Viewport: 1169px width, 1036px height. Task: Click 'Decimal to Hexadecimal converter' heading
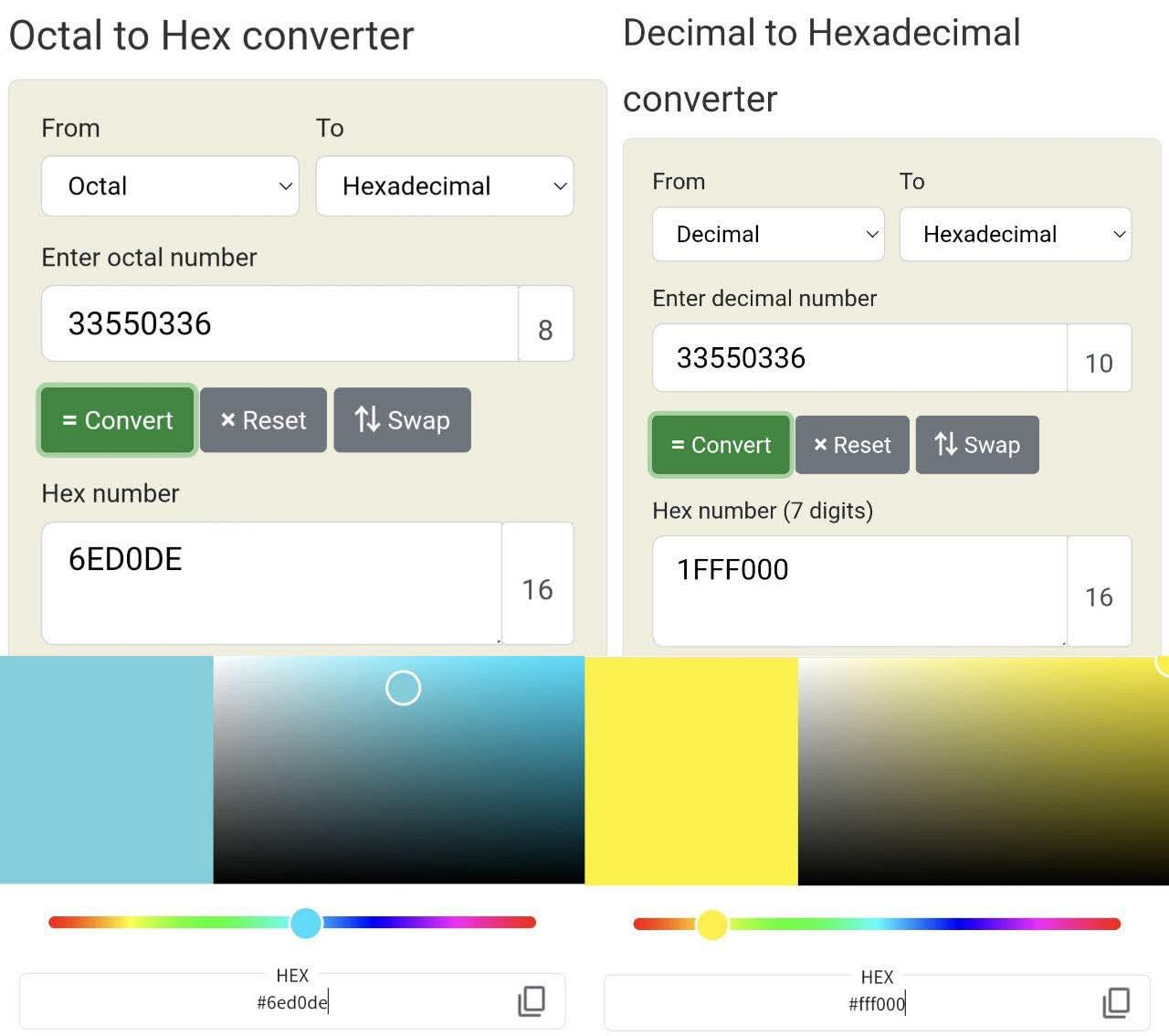point(821,66)
